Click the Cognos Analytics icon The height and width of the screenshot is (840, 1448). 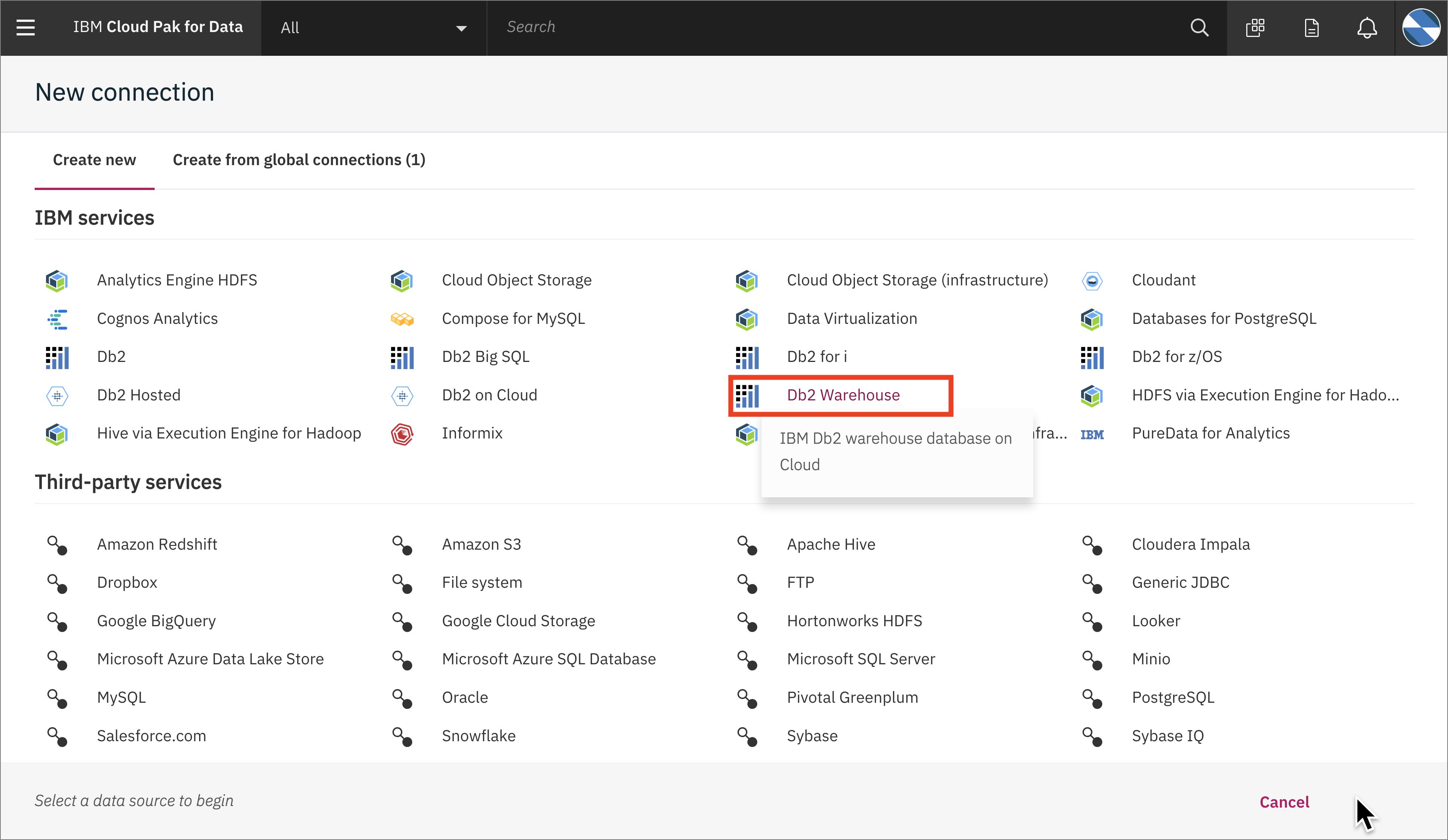click(x=57, y=319)
